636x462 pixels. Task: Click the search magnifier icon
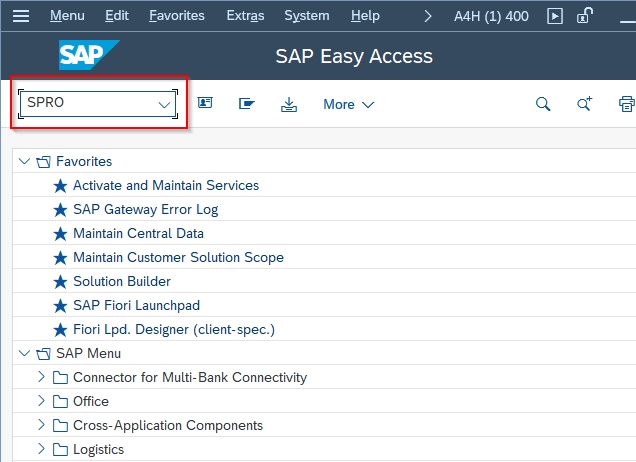pos(543,104)
